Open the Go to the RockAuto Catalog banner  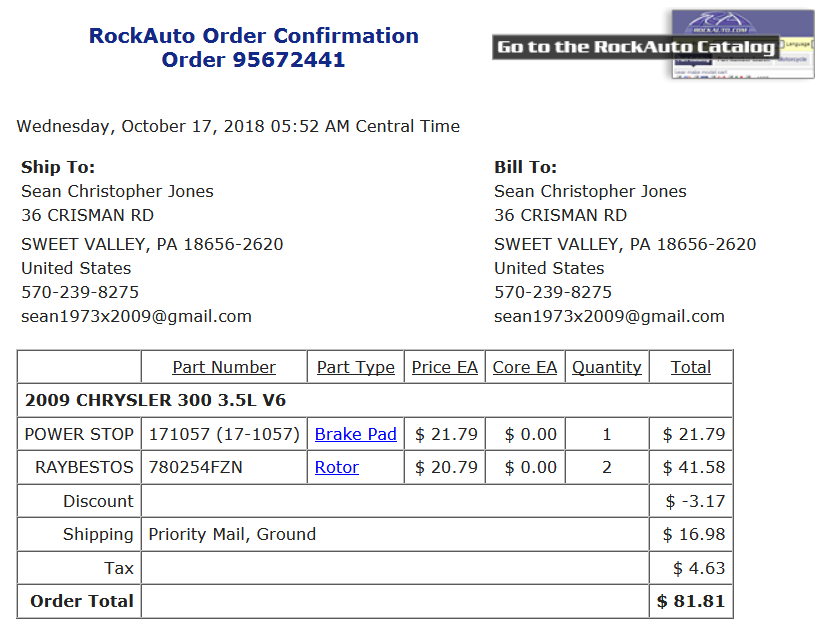pyautogui.click(x=635, y=47)
